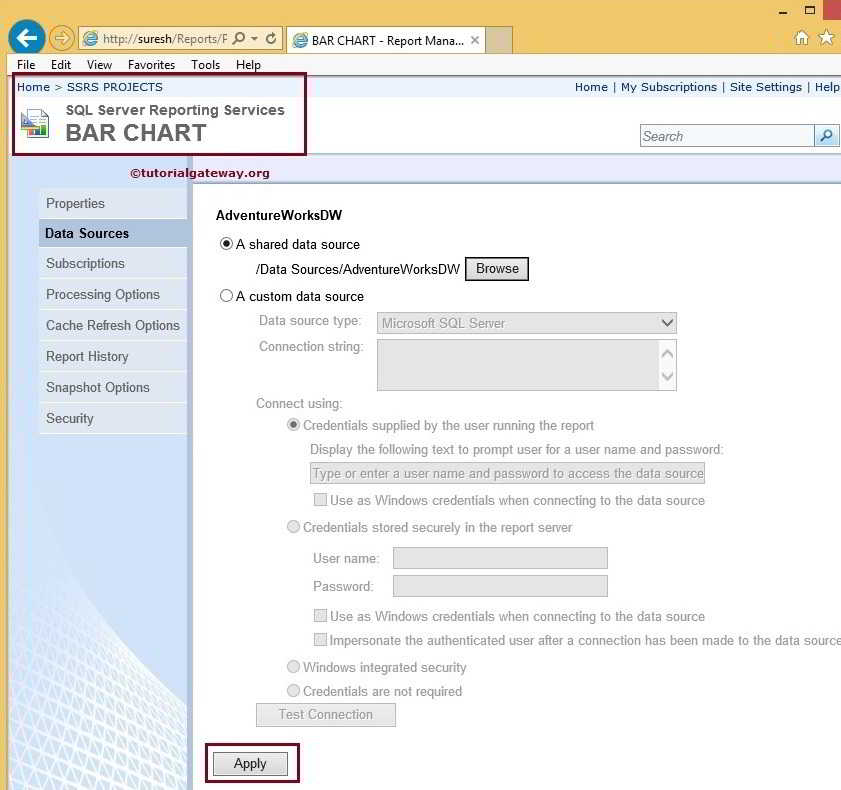Image resolution: width=841 pixels, height=790 pixels.
Task: Click the Favorites star icon
Action: [827, 38]
